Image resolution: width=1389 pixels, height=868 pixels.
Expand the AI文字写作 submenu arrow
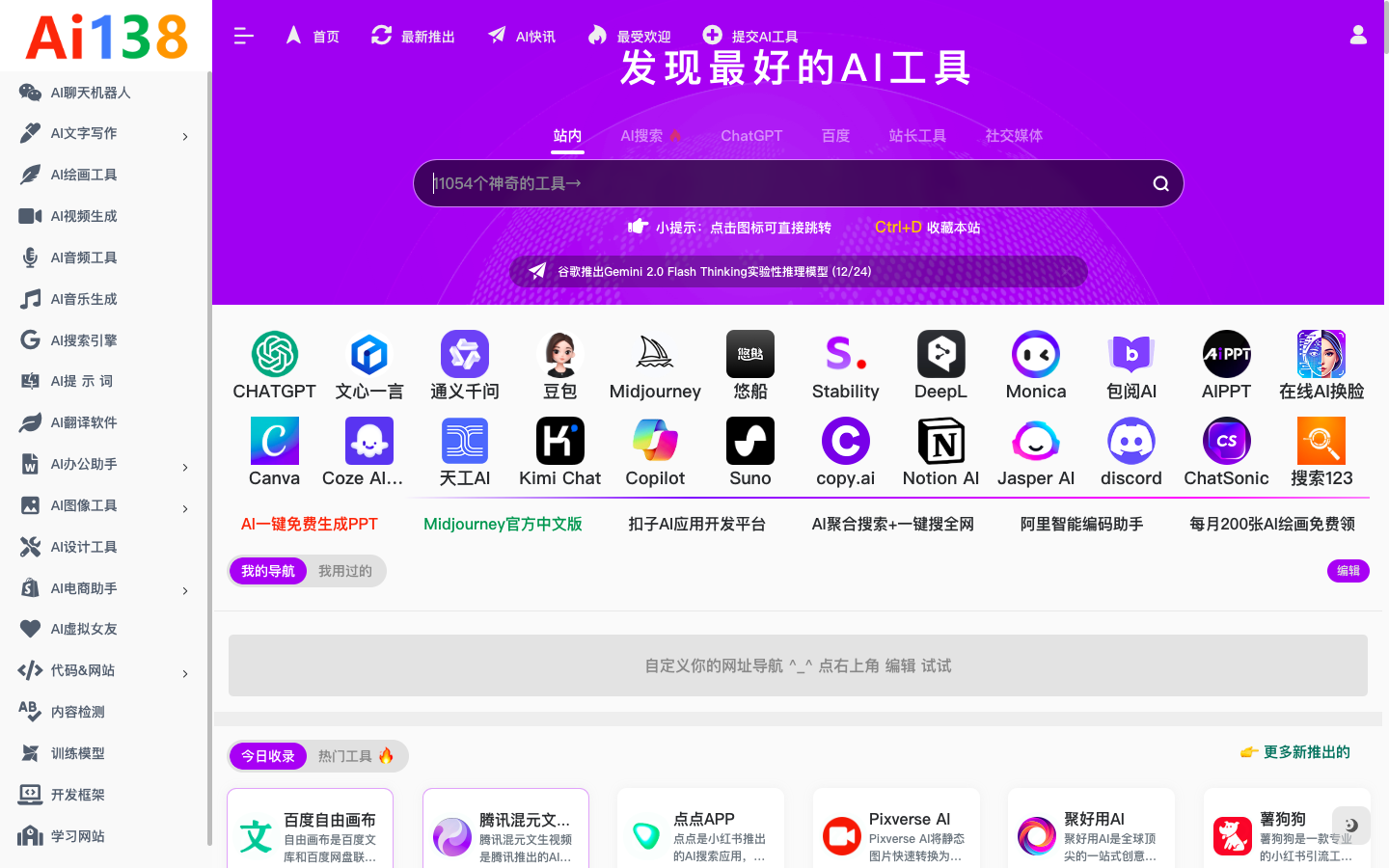click(185, 137)
